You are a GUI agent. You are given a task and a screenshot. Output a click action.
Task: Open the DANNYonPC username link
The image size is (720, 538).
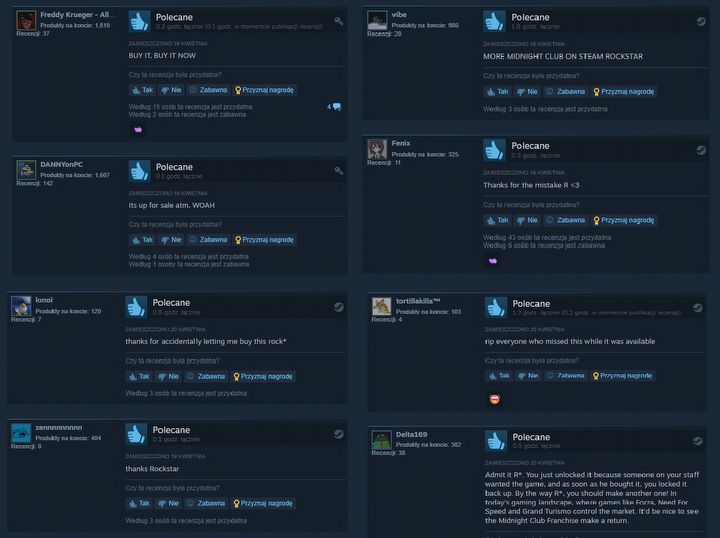tap(62, 164)
